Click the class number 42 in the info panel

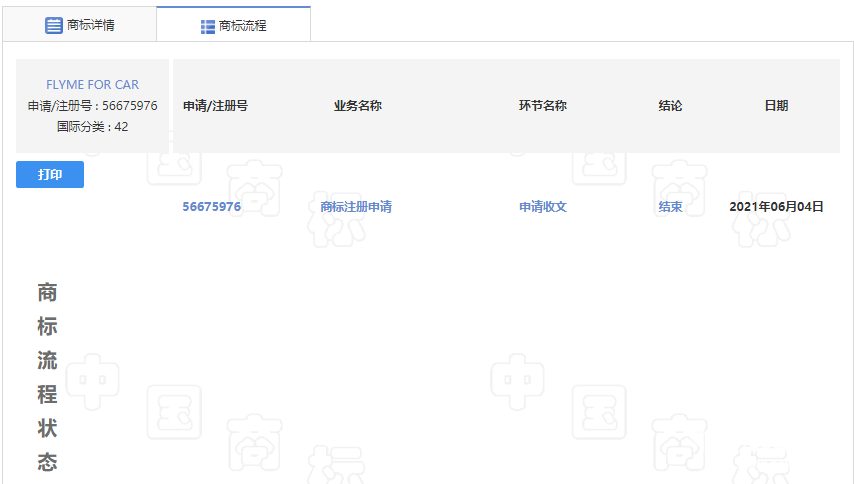coord(121,127)
